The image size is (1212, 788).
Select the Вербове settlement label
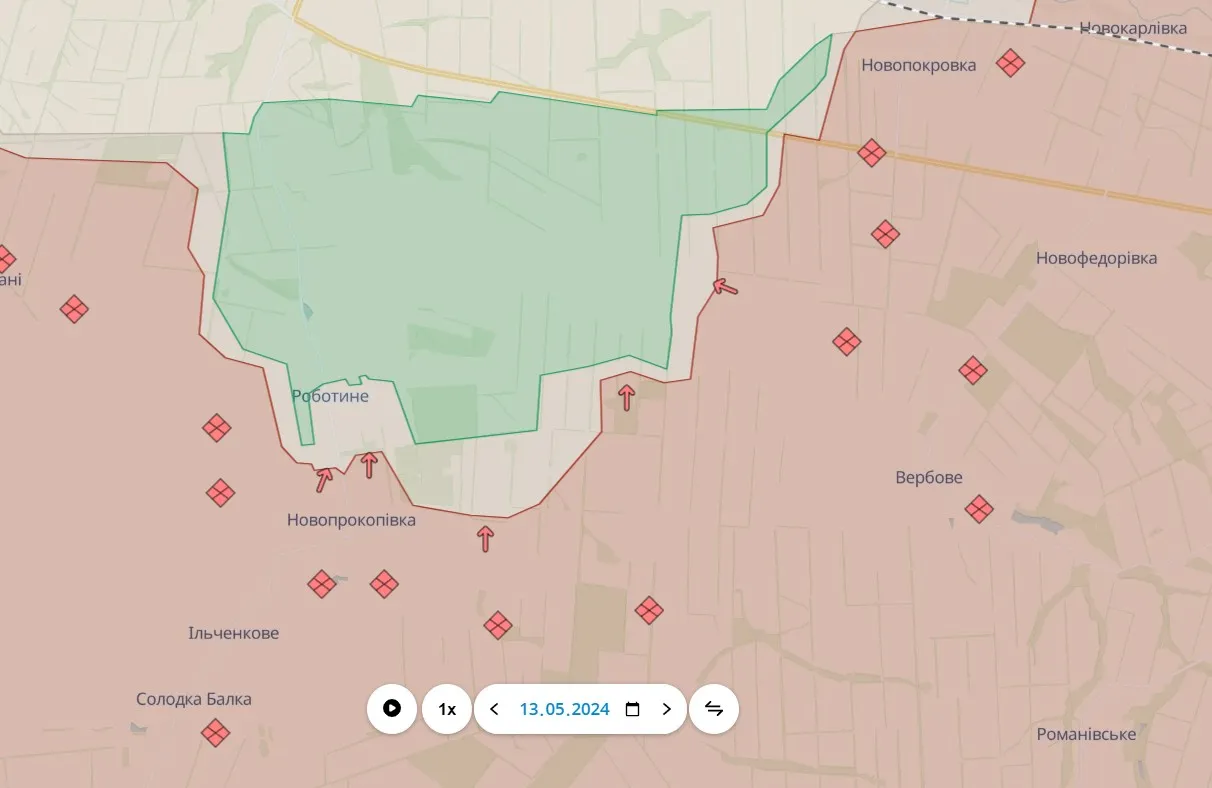[929, 477]
